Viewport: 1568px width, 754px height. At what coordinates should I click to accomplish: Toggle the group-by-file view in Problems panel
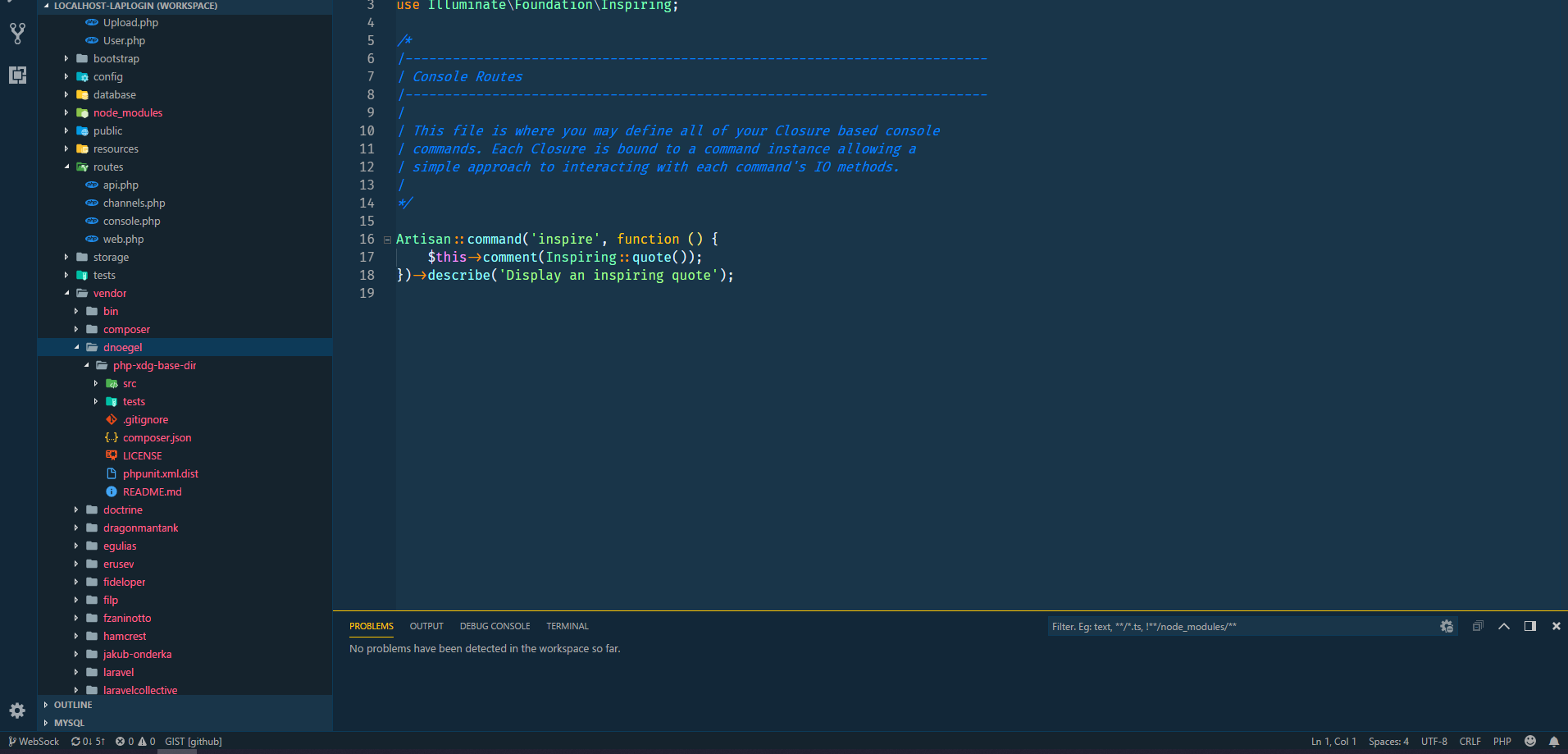(1477, 625)
